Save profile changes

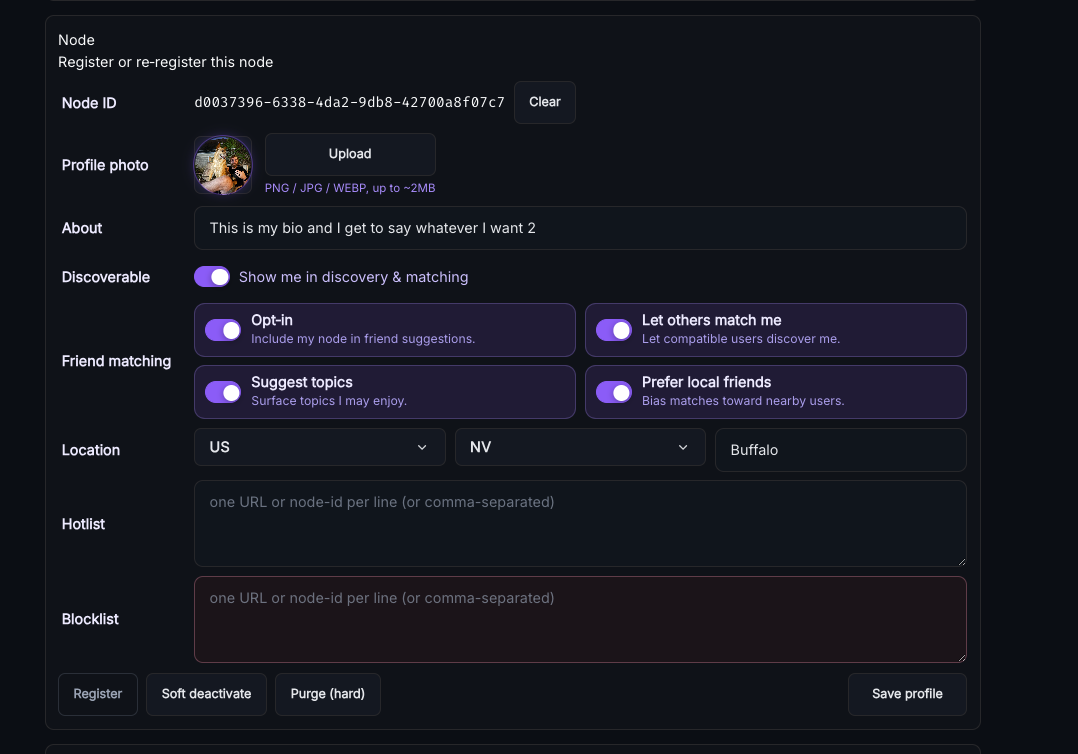[907, 694]
